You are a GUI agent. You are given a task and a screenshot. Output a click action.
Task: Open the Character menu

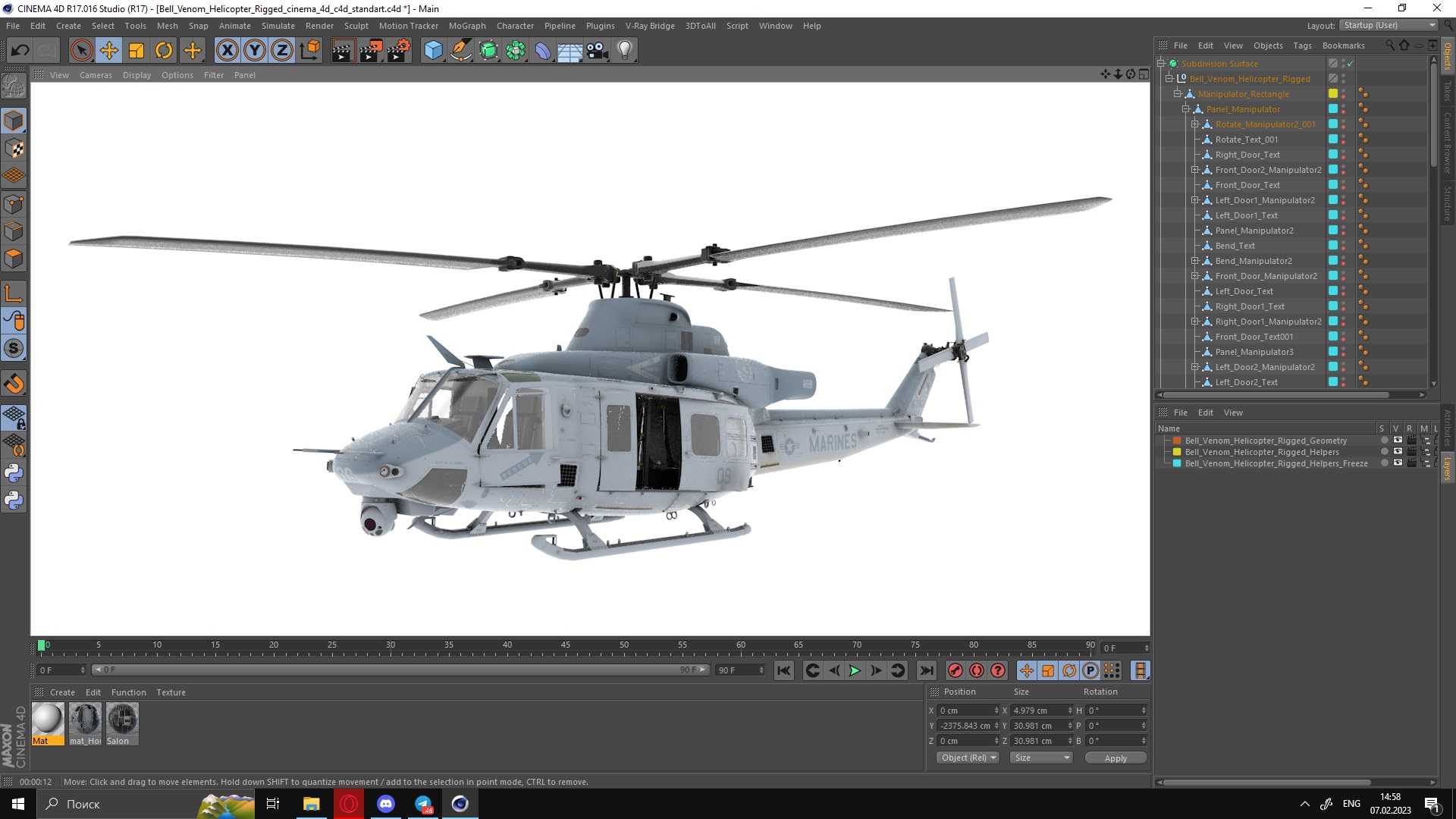[515, 26]
